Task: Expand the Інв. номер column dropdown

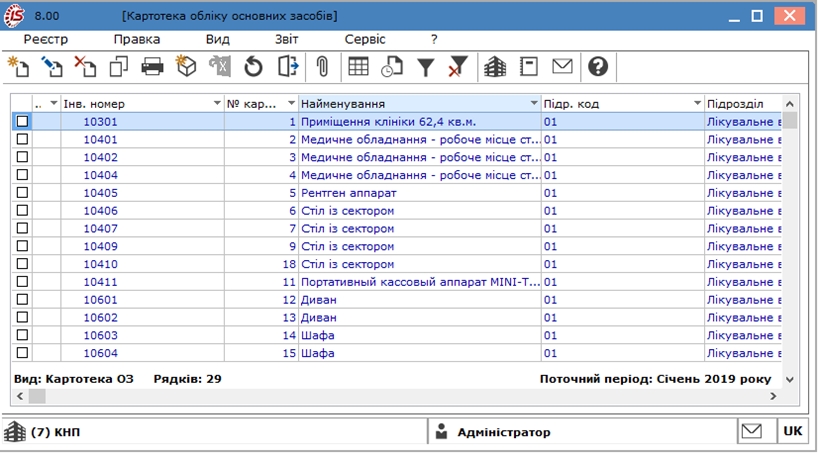Action: tap(217, 104)
